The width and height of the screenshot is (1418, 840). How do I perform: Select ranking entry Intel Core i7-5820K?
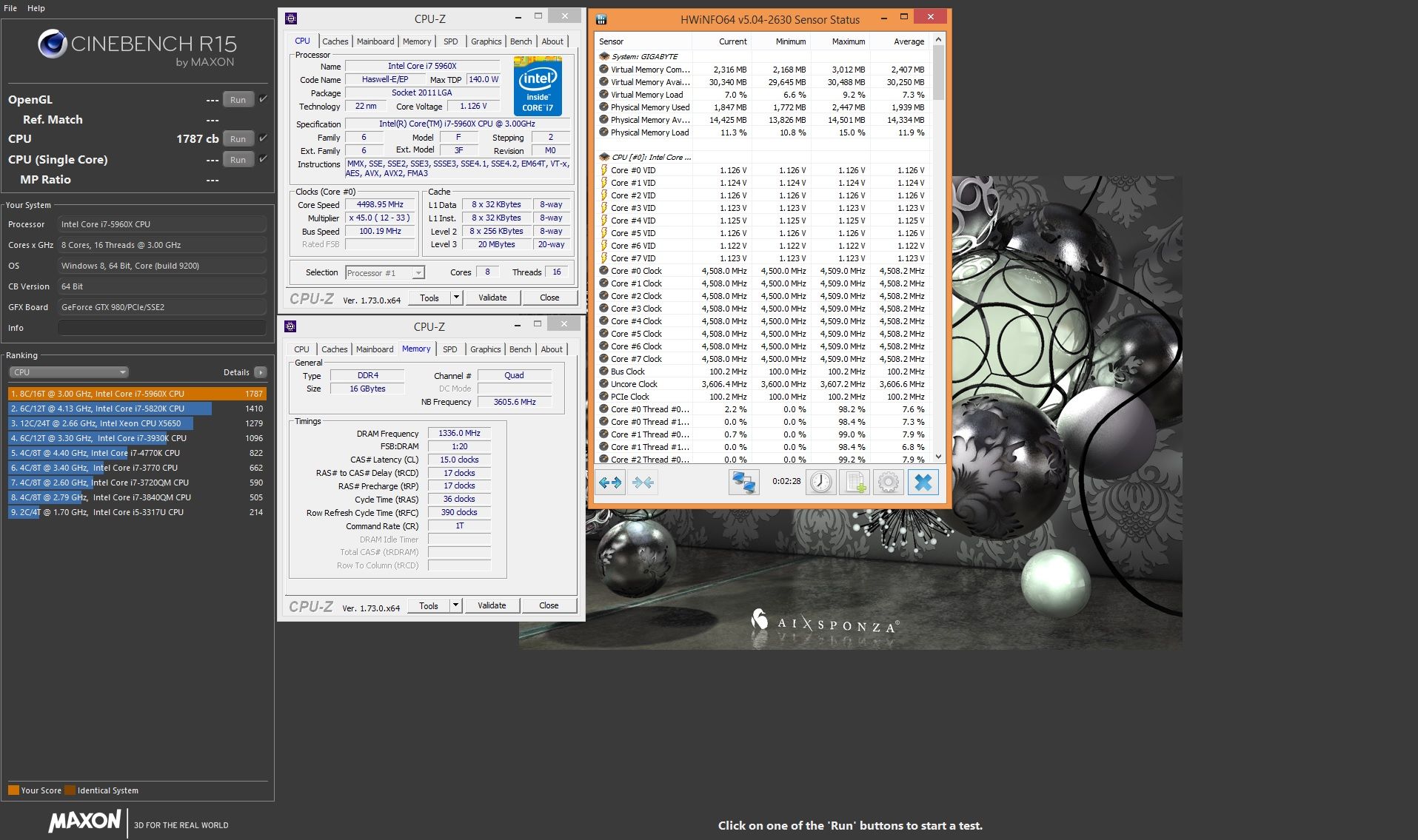137,409
